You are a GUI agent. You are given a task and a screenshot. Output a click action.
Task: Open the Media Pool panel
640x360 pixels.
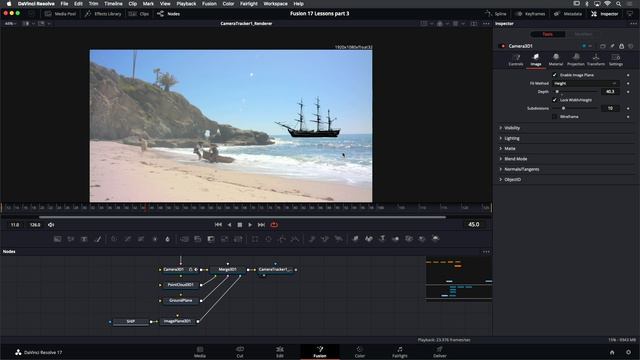pyautogui.click(x=60, y=14)
